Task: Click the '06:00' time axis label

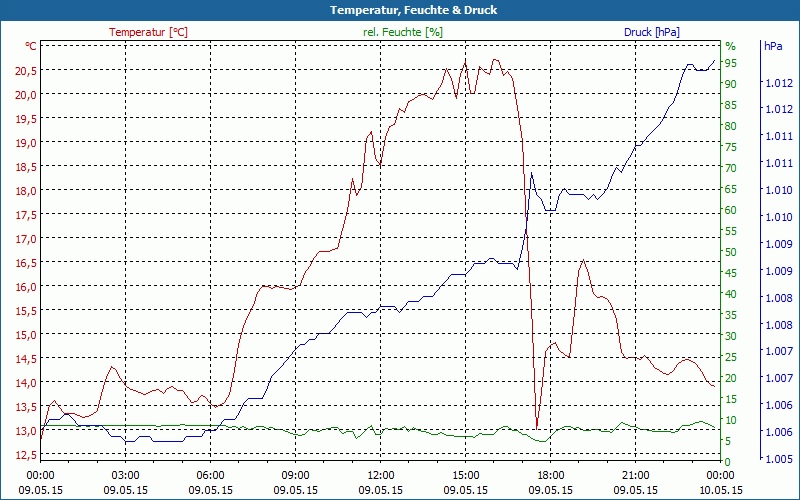Action: [x=211, y=476]
